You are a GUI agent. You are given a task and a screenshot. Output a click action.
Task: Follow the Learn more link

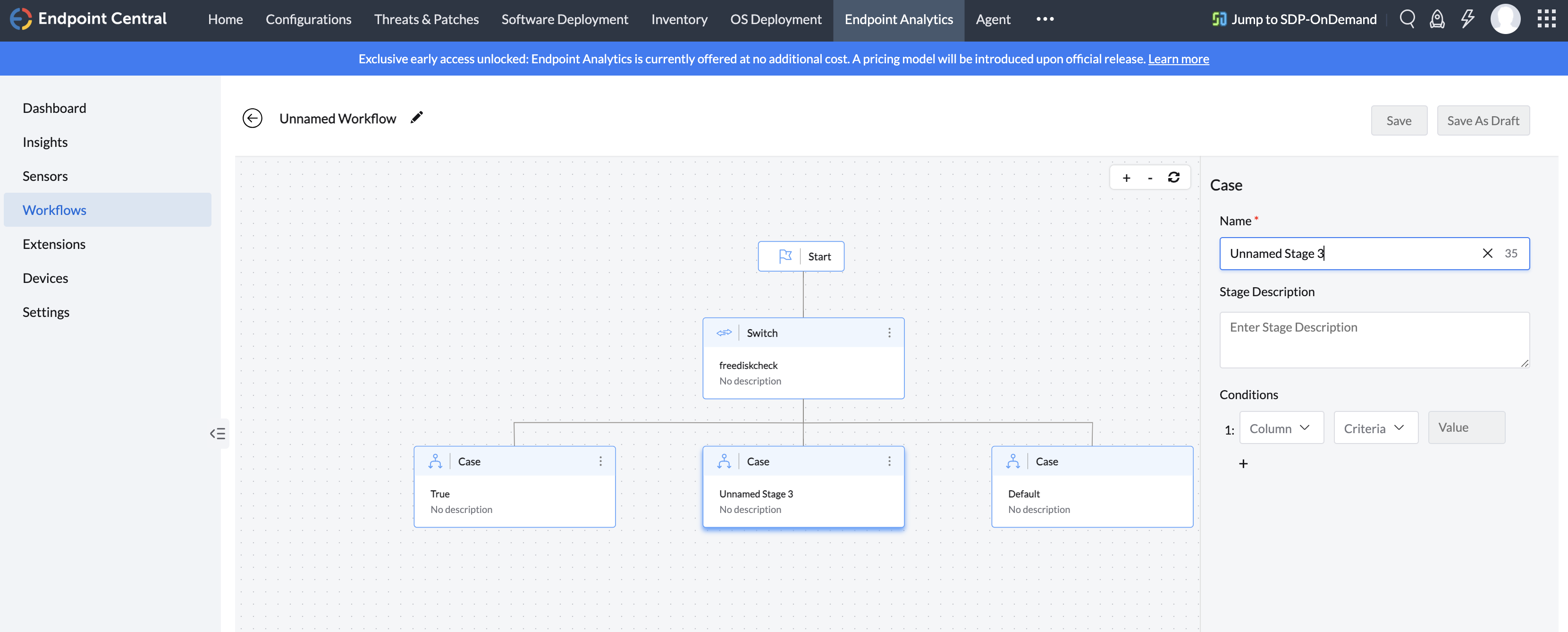pyautogui.click(x=1178, y=59)
